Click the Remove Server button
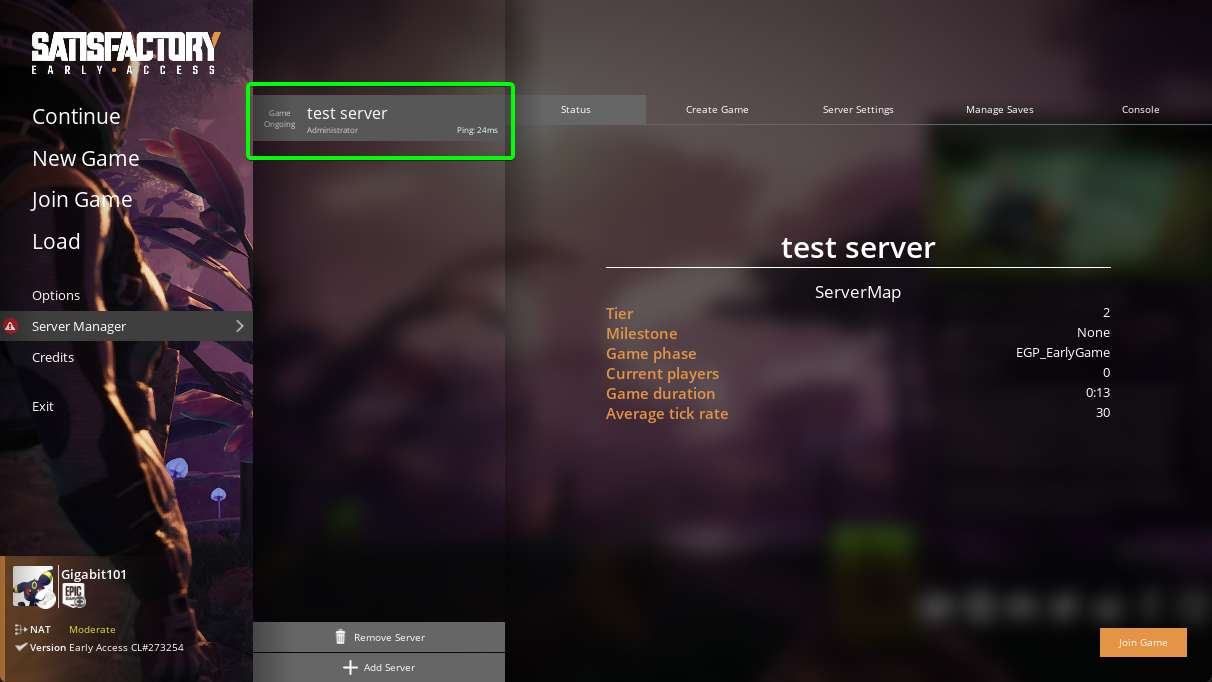Image resolution: width=1212 pixels, height=682 pixels. (379, 637)
